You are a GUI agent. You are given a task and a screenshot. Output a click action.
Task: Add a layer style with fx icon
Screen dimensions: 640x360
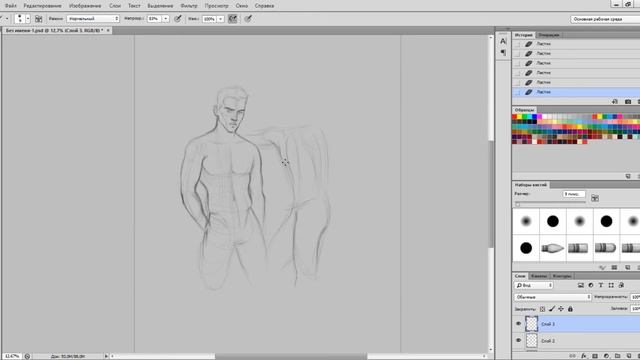pyautogui.click(x=584, y=356)
